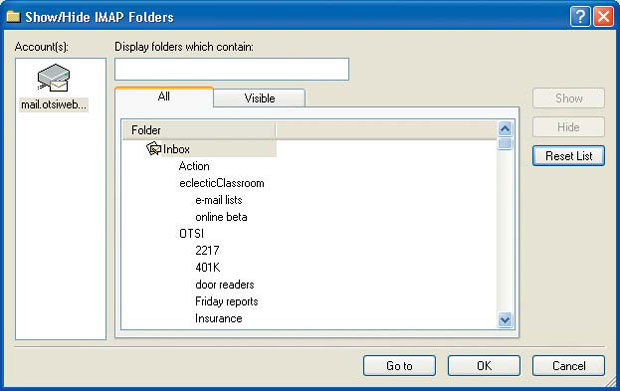Click the scrollbar down arrow
The height and width of the screenshot is (391, 620).
coord(505,319)
